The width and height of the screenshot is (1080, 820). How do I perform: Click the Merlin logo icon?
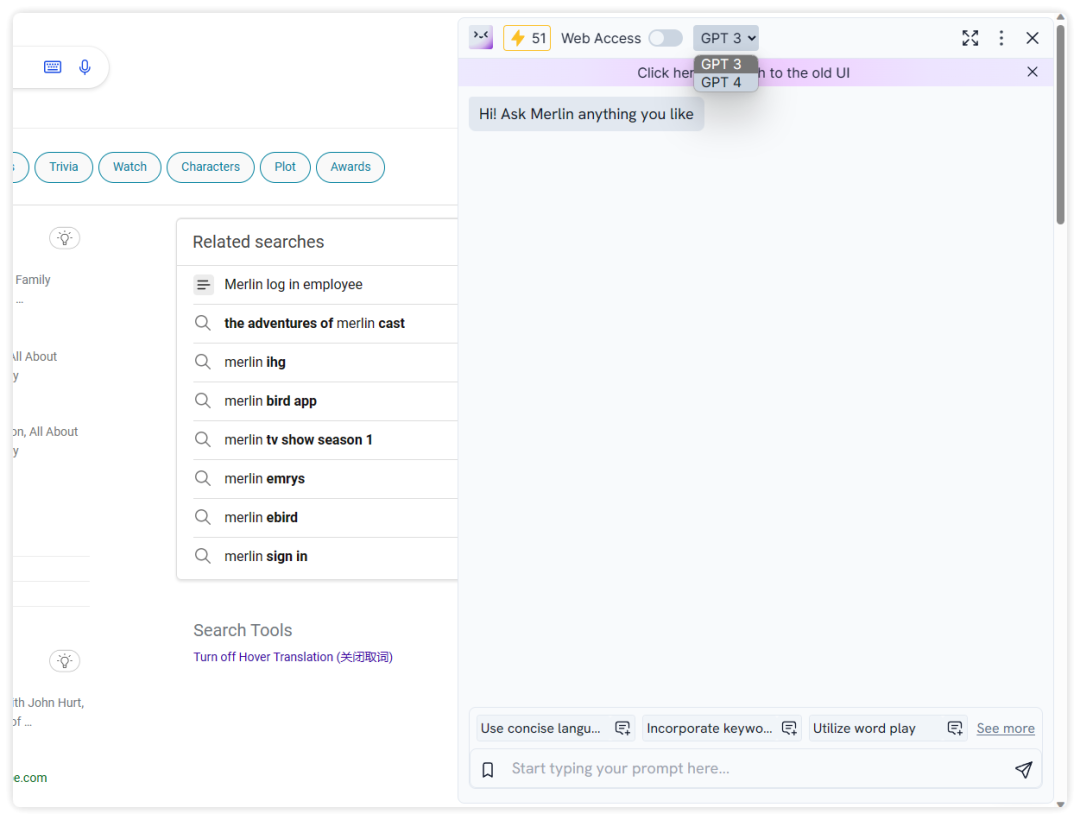click(481, 37)
